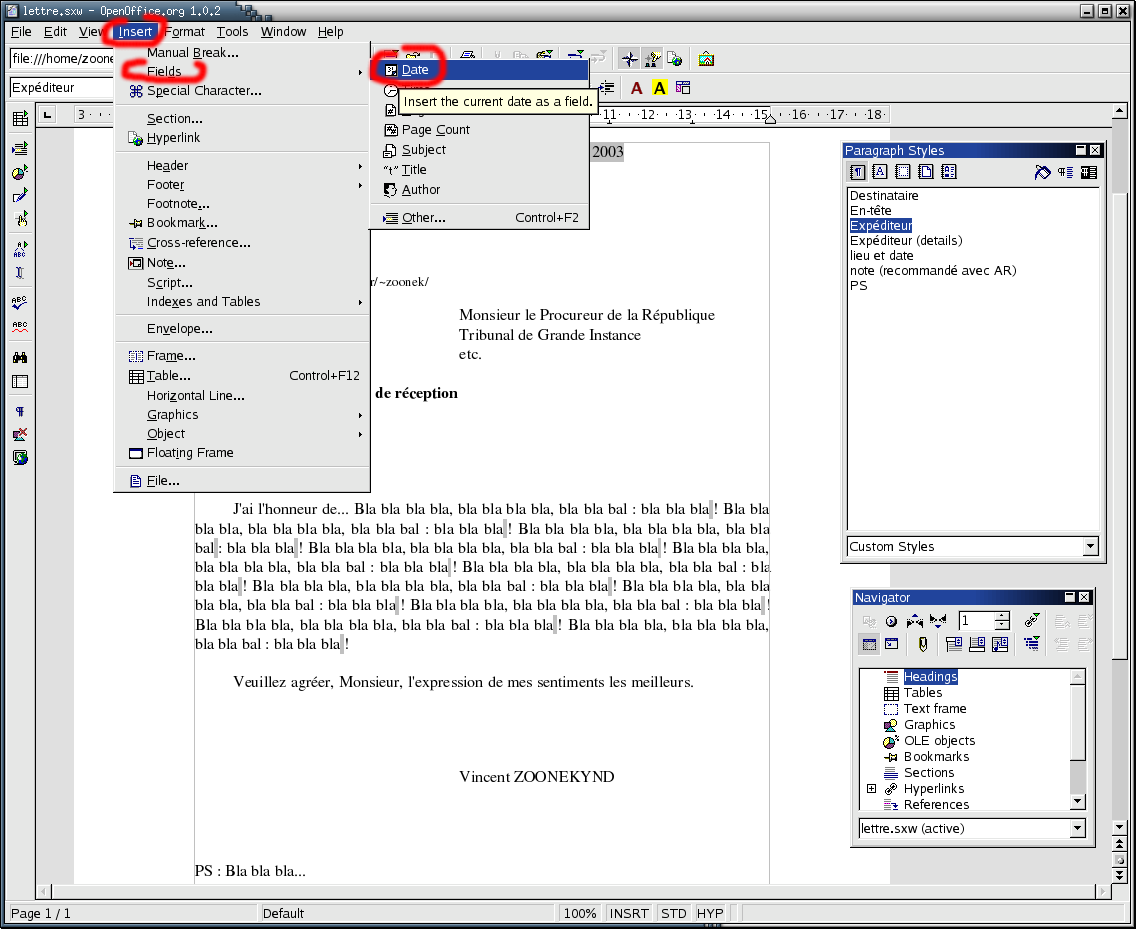Go to next page in Navigator
1136x929 pixels.
937,621
